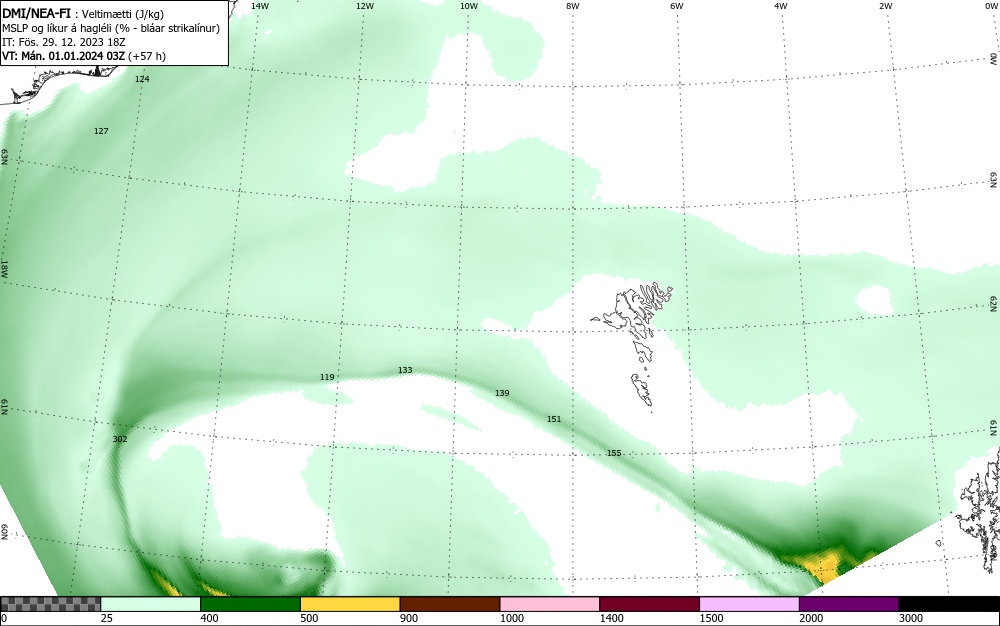This screenshot has width=1000, height=626.
Task: Click the yellow 500–900 legend swatch
Action: point(350,604)
